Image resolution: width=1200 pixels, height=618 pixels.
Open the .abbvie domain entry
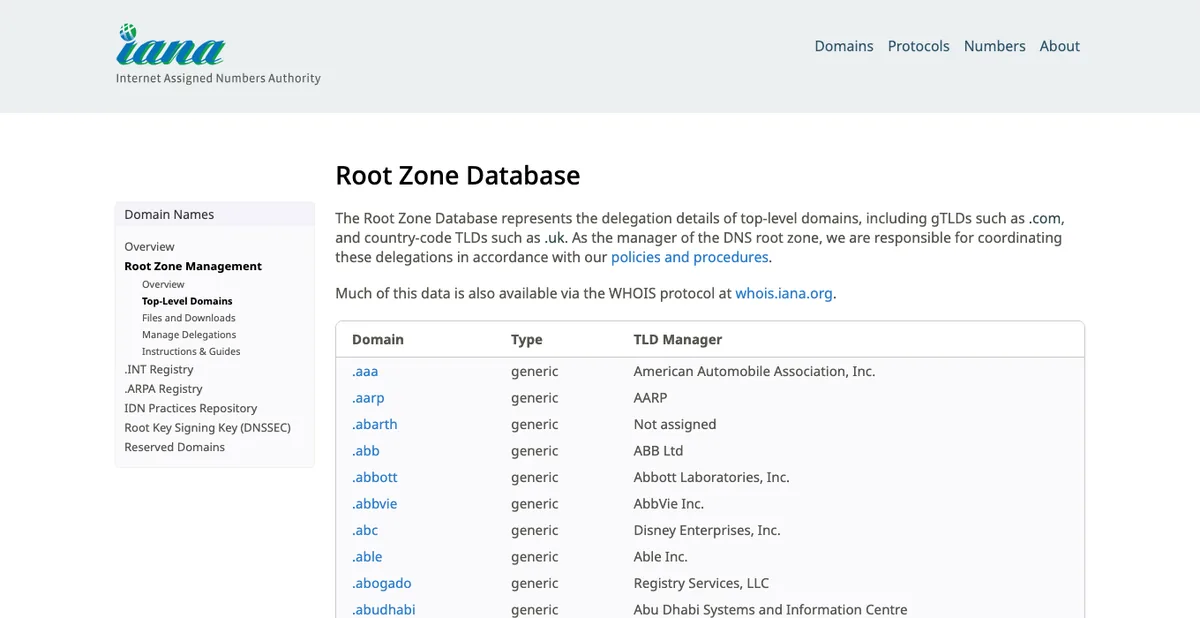[375, 504]
